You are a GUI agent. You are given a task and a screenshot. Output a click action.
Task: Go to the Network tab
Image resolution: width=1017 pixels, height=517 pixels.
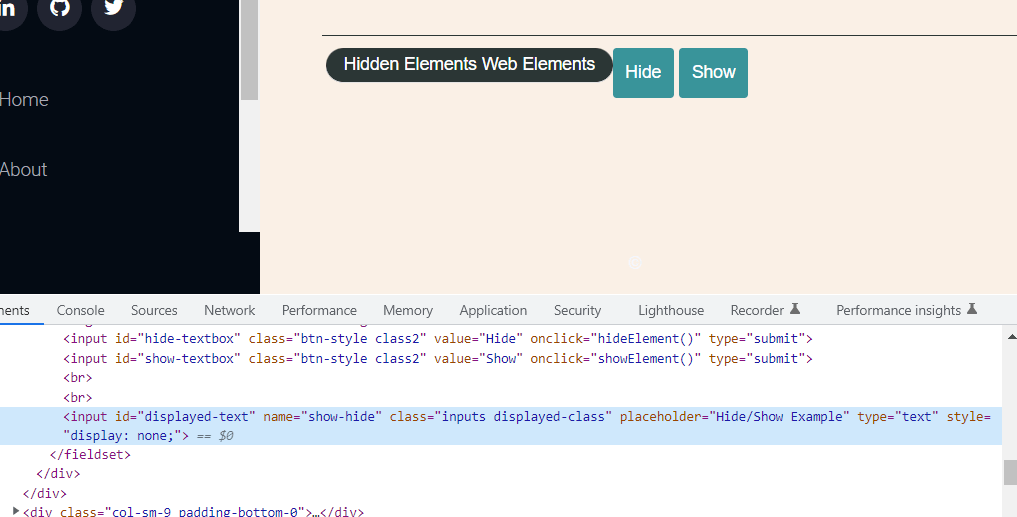point(229,310)
